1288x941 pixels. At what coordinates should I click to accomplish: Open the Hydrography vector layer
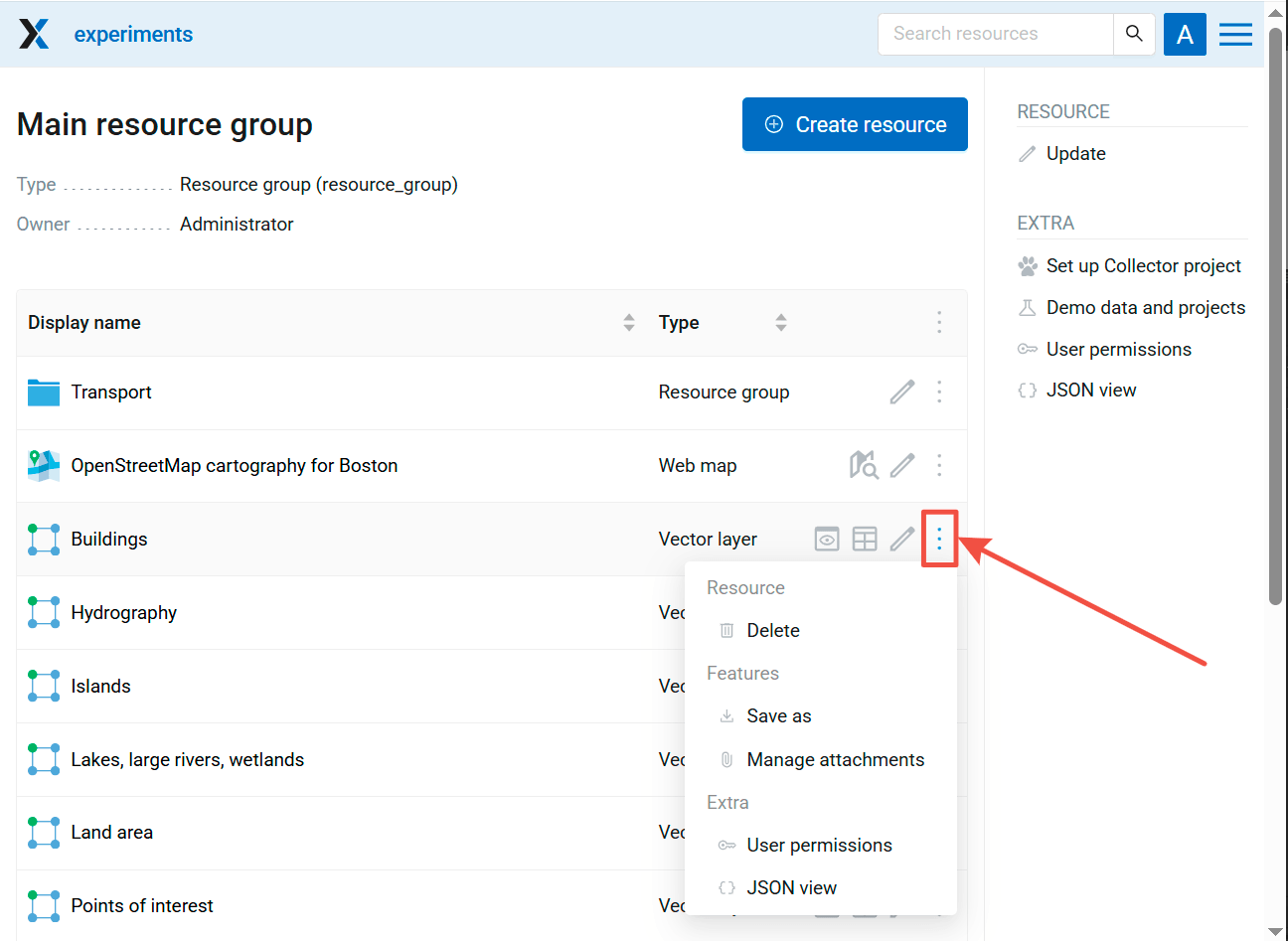[123, 612]
